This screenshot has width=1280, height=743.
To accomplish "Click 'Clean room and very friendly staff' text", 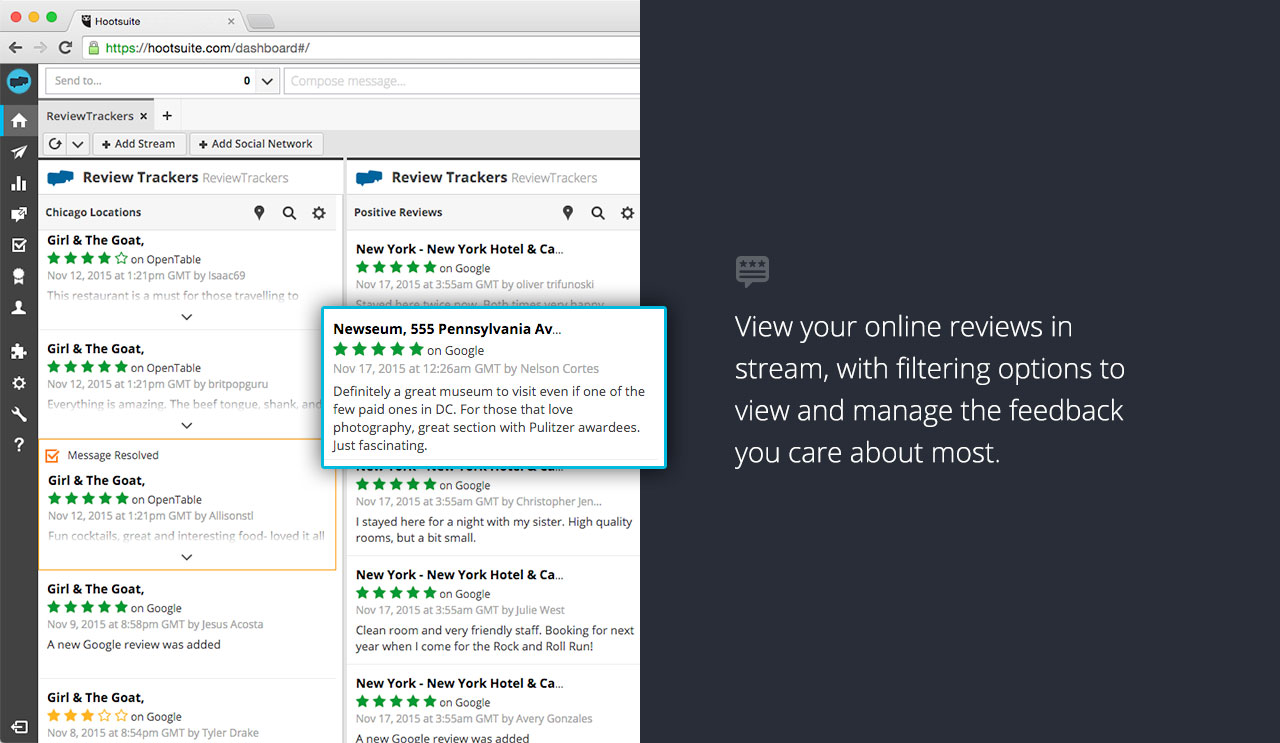I will click(494, 638).
